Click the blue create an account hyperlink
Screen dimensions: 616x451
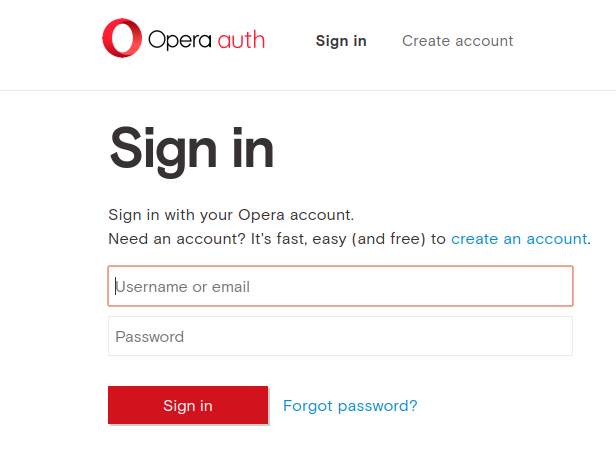click(519, 239)
